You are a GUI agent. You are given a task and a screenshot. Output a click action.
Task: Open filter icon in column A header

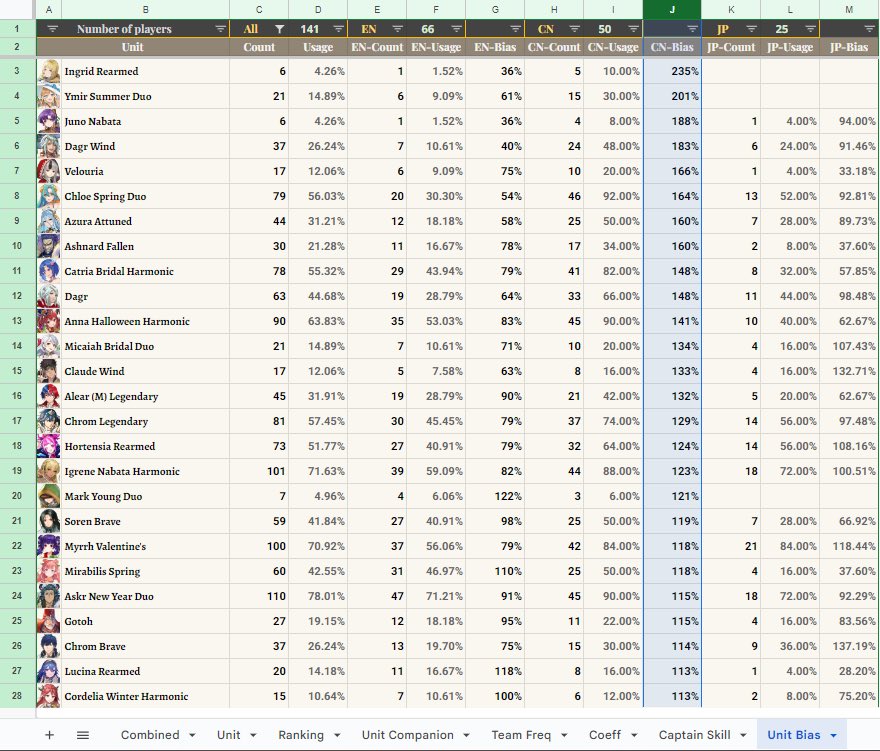tap(52, 29)
